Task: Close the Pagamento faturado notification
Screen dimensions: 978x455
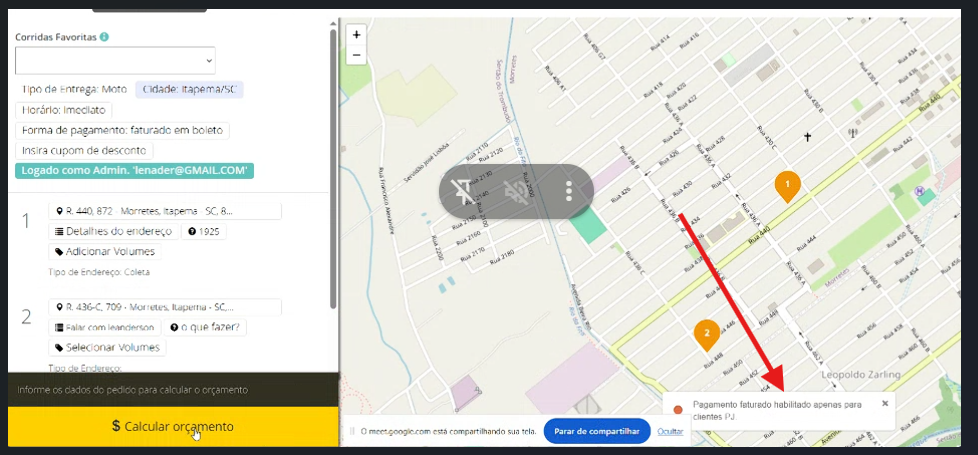Action: click(x=884, y=403)
